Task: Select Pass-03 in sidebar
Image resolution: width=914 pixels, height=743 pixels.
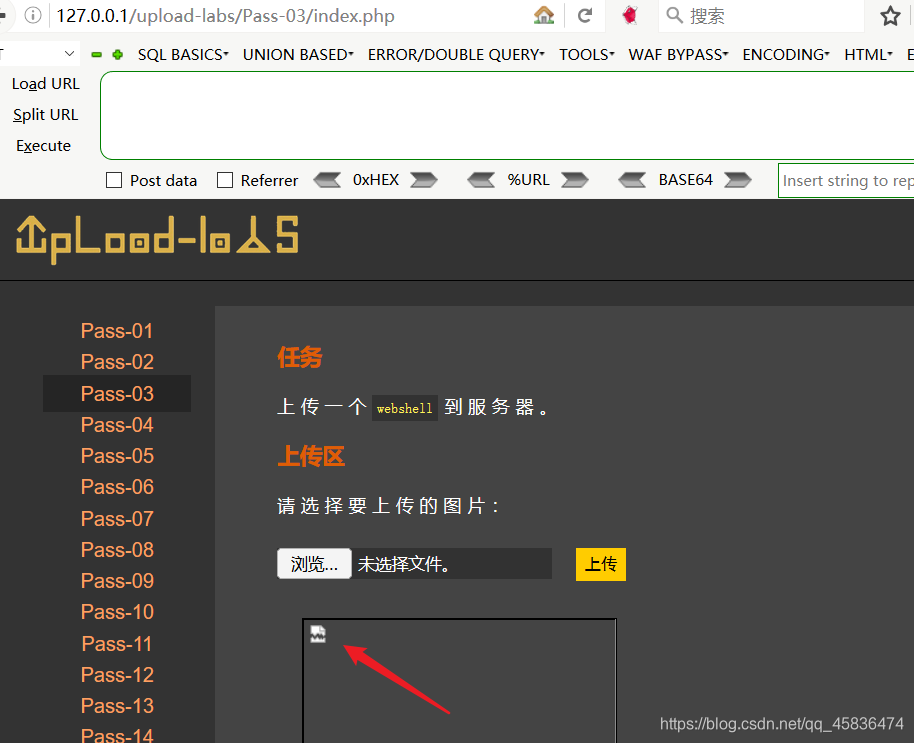Action: (117, 393)
